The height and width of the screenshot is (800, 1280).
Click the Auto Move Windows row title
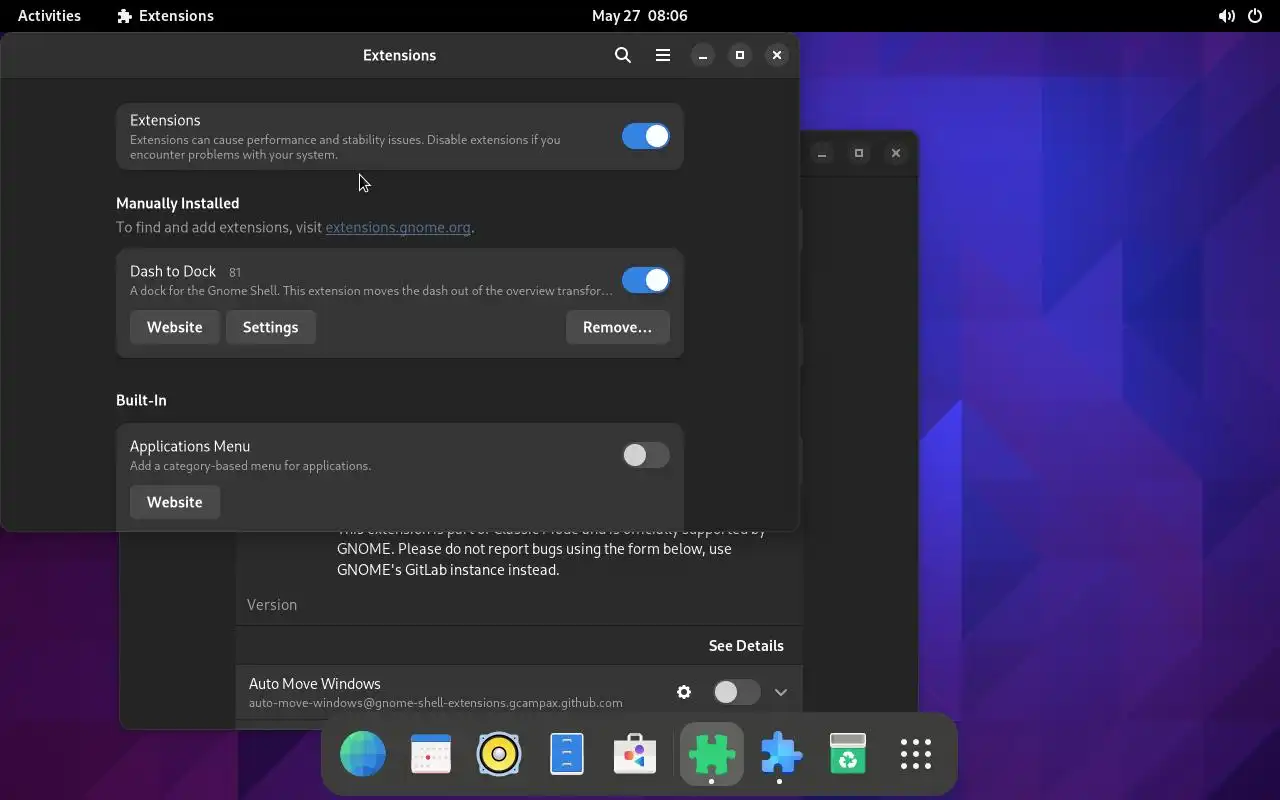(x=315, y=684)
